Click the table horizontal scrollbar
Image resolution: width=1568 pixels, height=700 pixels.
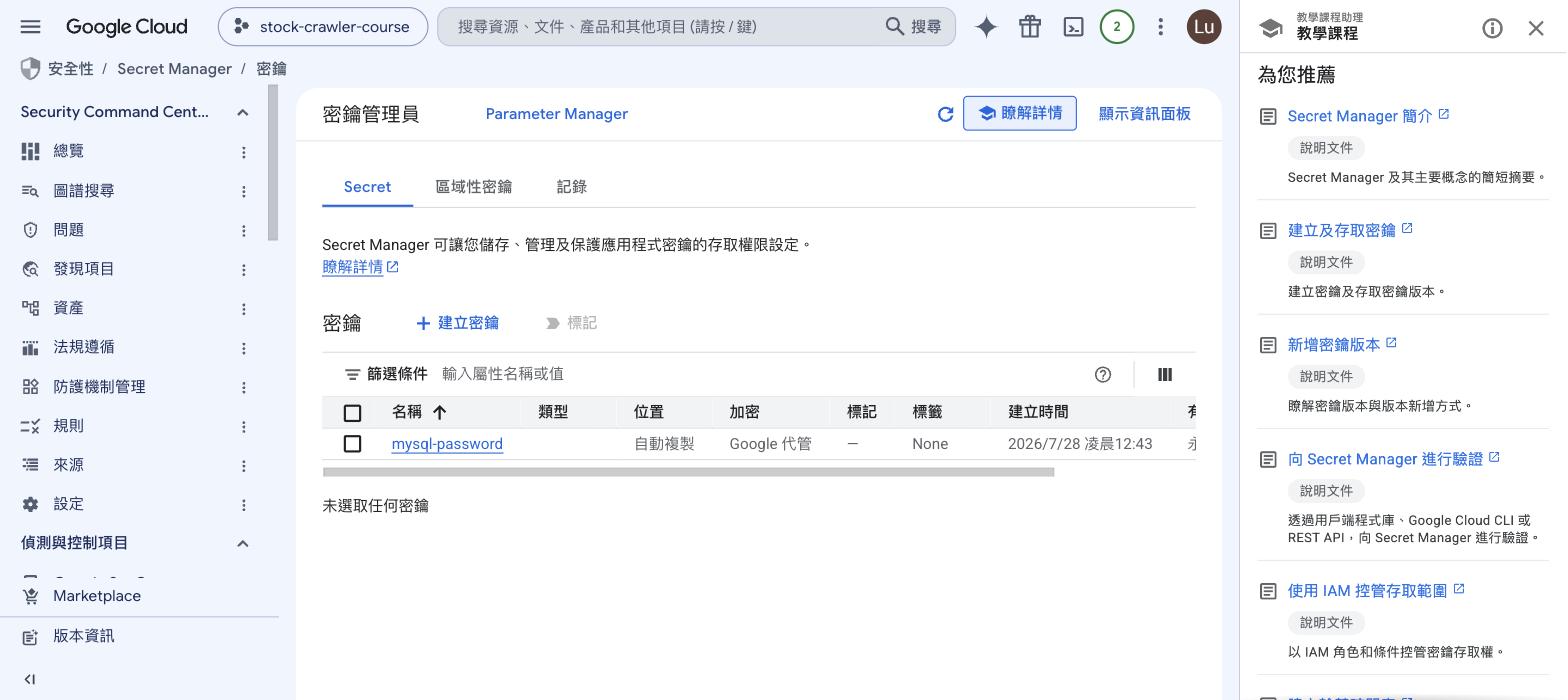[x=688, y=472]
